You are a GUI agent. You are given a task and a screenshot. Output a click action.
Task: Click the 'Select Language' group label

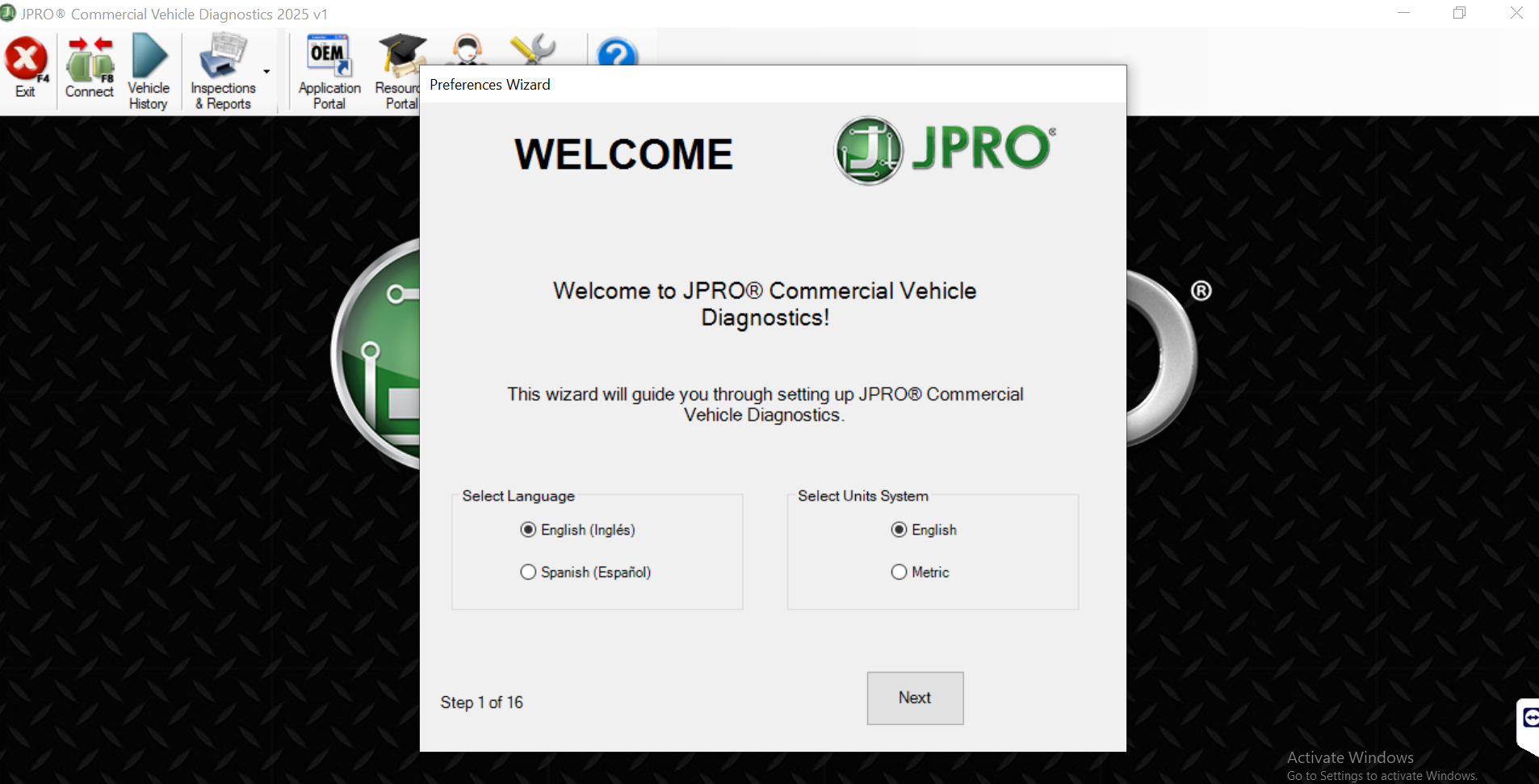coord(518,496)
